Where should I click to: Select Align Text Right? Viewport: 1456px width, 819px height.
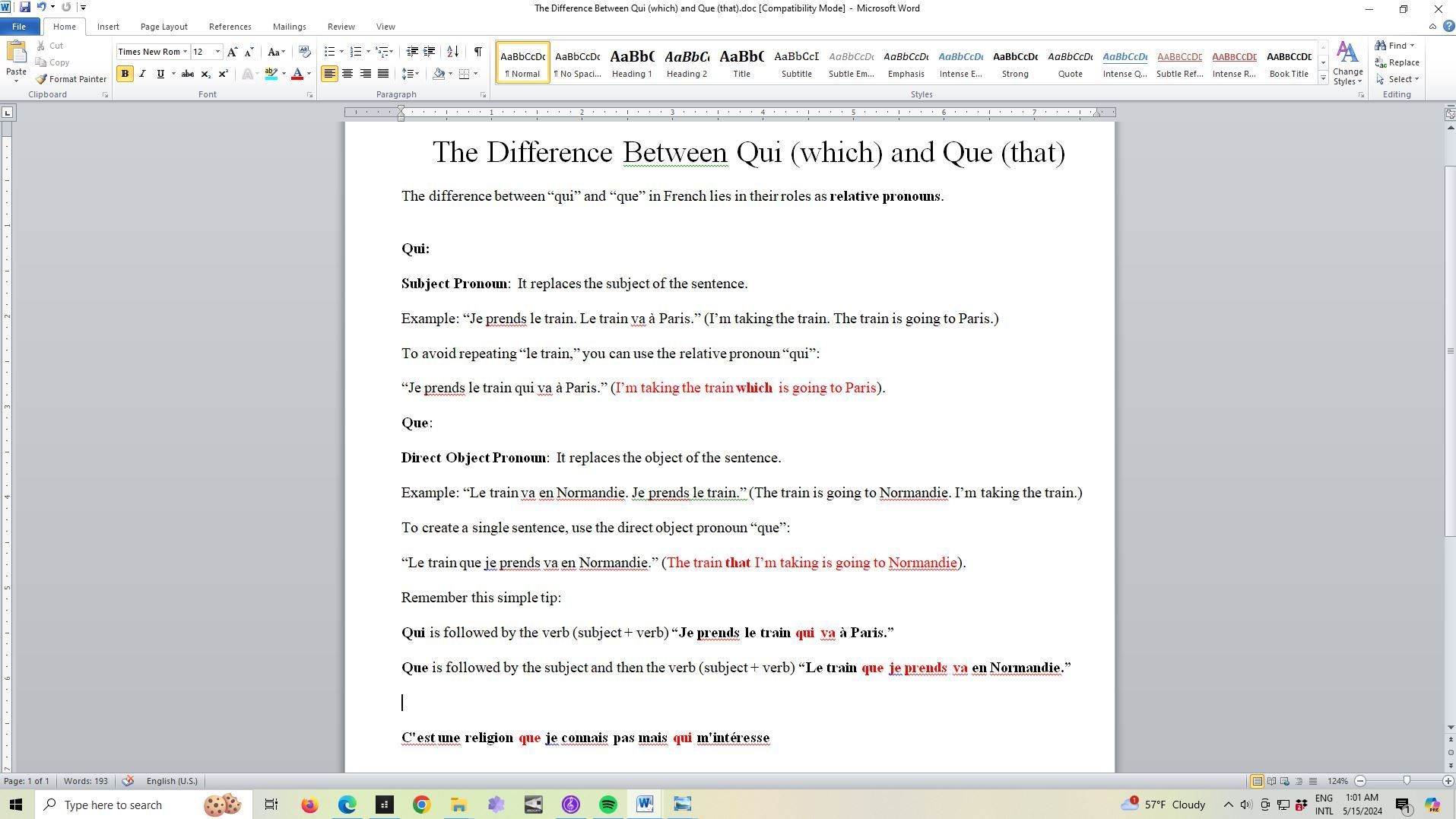[366, 74]
